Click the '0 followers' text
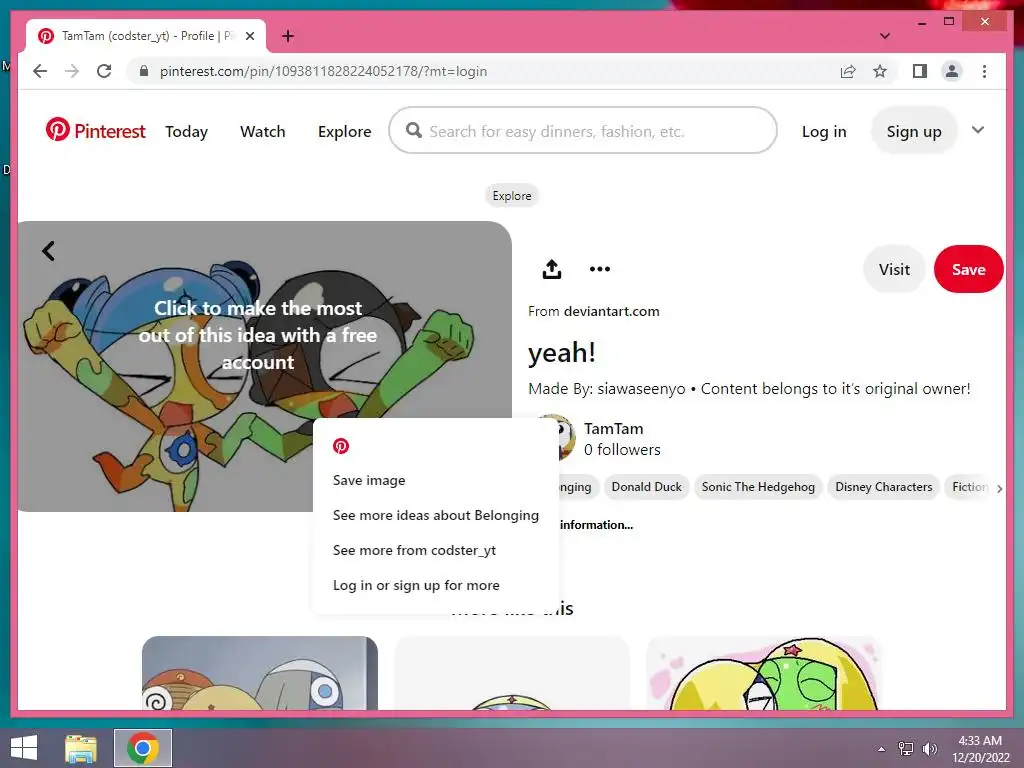This screenshot has width=1024, height=768. (622, 449)
